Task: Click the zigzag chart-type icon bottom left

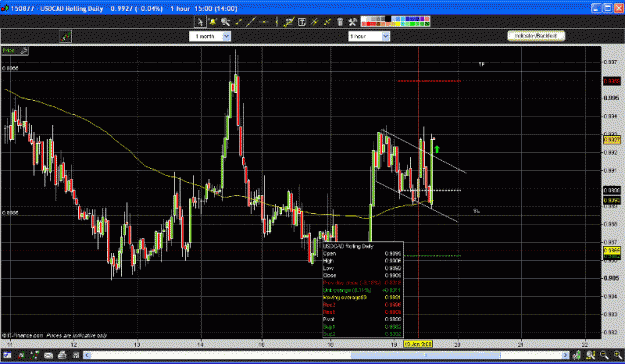Action: 34,355
